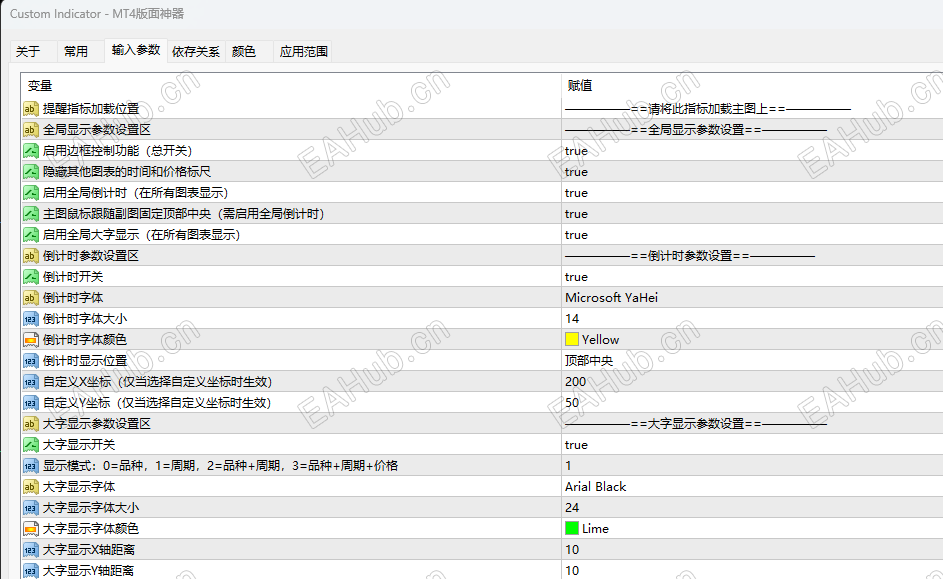Open the 应用范围 tab

point(303,52)
